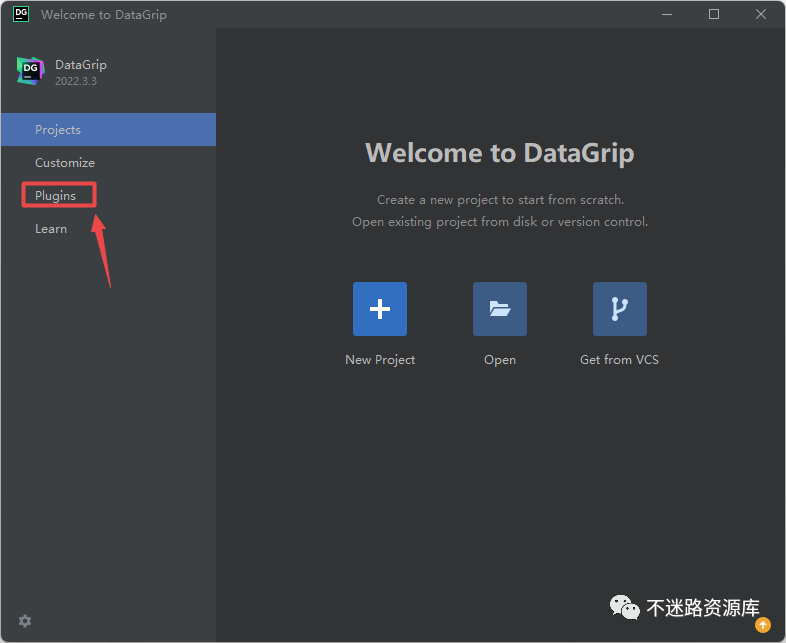
Task: Click the DataGrip logo in sidebar
Action: click(31, 71)
